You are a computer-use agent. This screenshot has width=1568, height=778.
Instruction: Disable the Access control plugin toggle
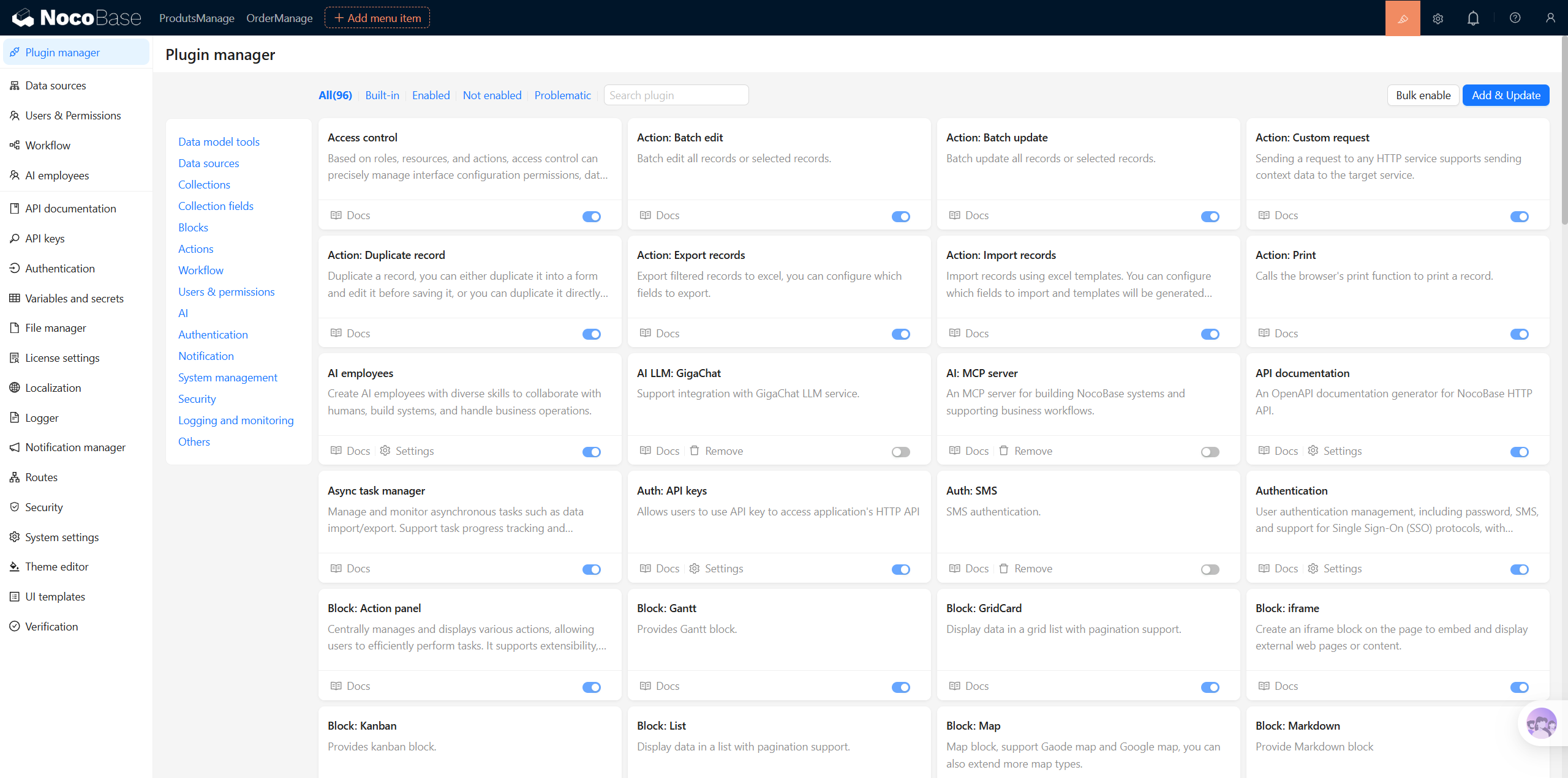(x=591, y=216)
